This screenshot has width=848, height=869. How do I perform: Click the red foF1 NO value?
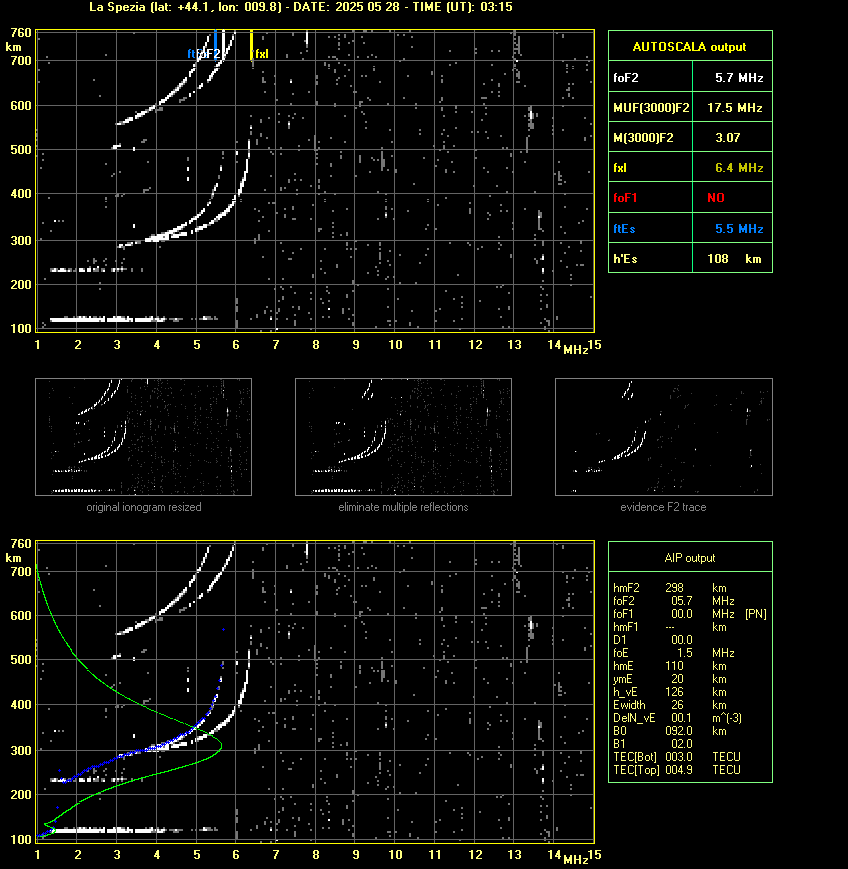coord(716,198)
